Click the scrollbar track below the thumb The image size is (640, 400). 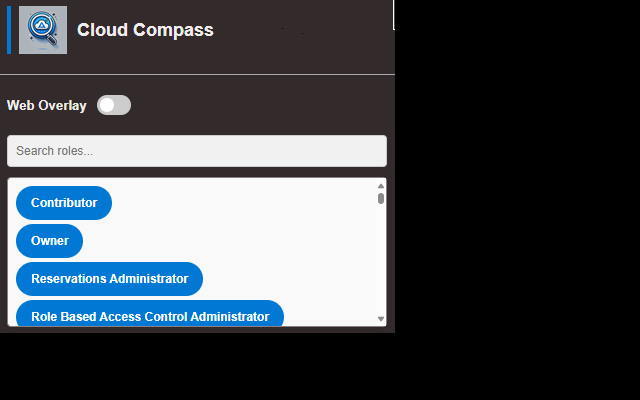click(x=381, y=259)
